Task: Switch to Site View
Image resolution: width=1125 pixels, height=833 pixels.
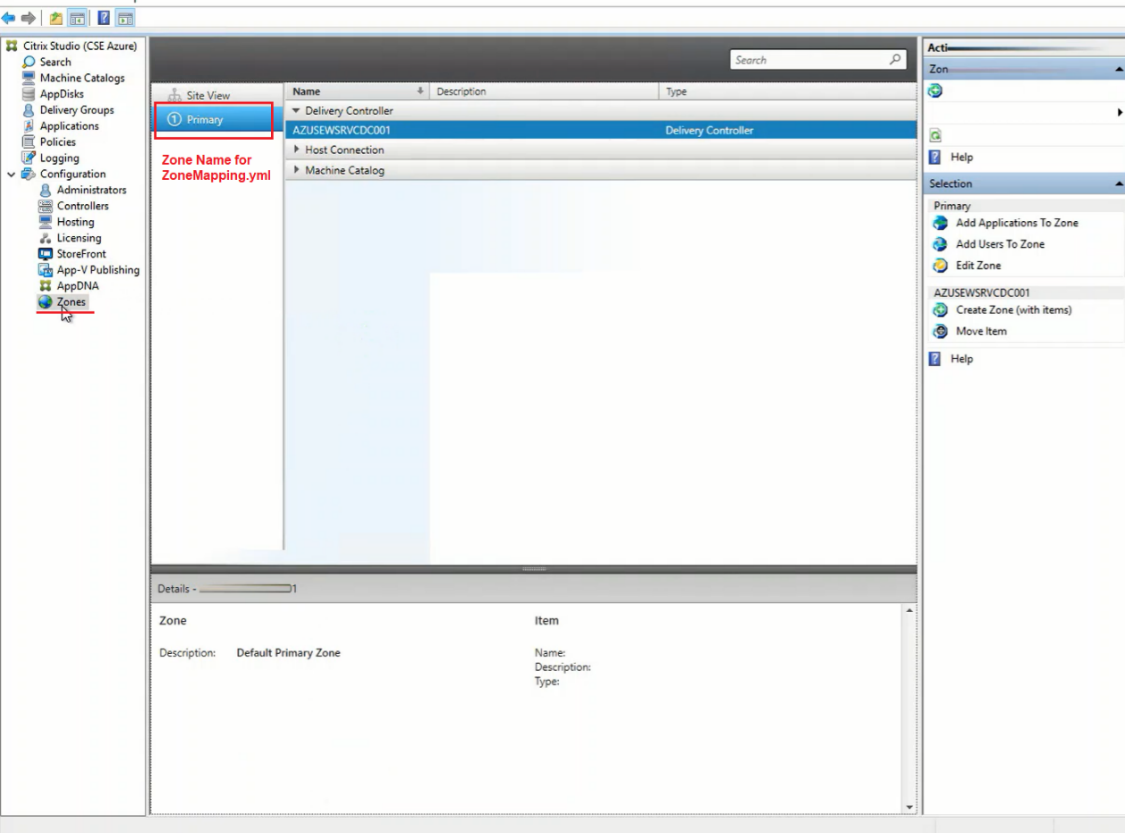Action: (x=208, y=95)
